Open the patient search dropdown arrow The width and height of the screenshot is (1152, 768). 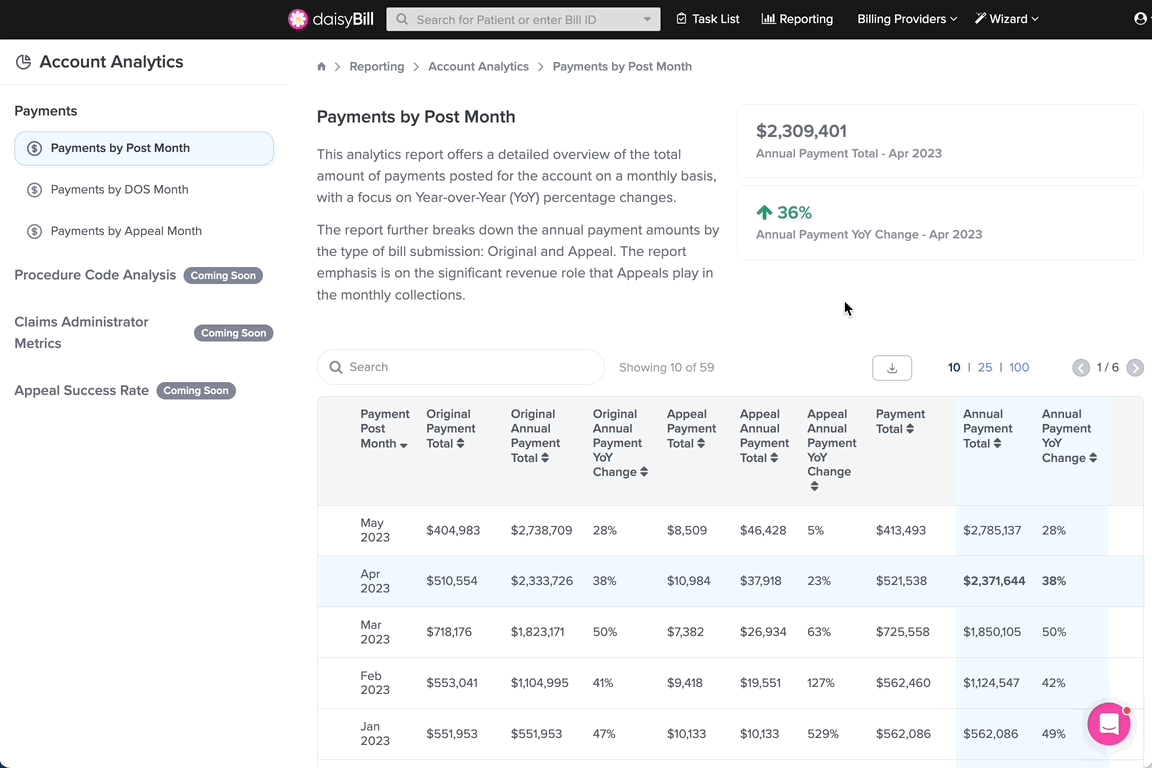coord(647,20)
